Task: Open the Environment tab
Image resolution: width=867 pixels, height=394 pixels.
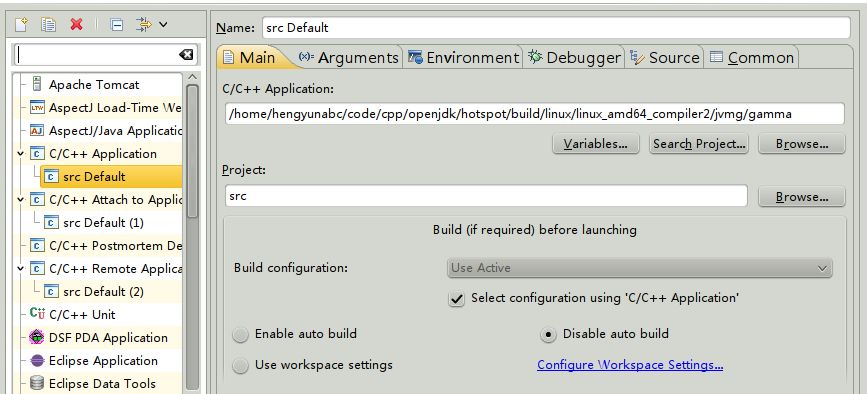Action: [x=463, y=57]
